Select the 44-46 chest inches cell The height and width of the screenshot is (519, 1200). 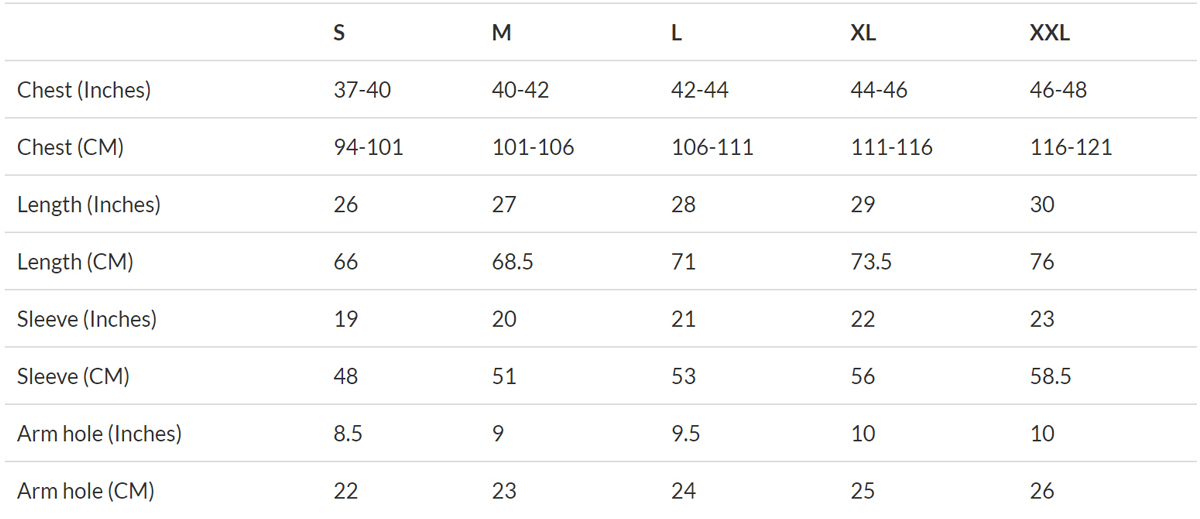point(879,90)
